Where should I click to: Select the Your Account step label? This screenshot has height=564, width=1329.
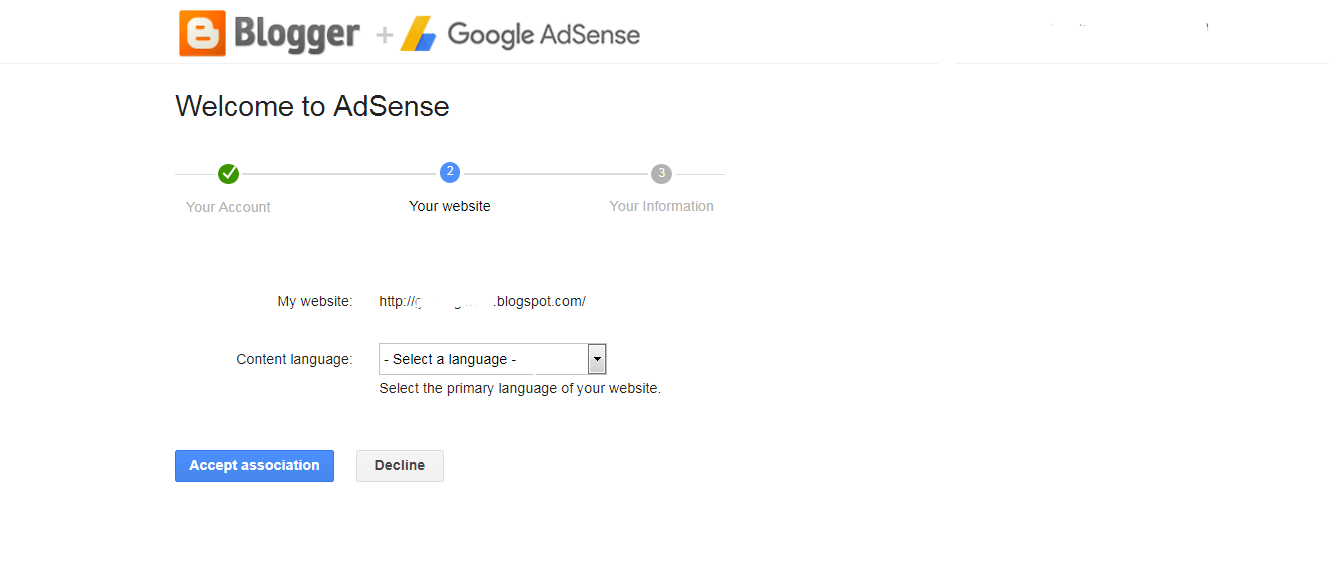click(x=228, y=207)
